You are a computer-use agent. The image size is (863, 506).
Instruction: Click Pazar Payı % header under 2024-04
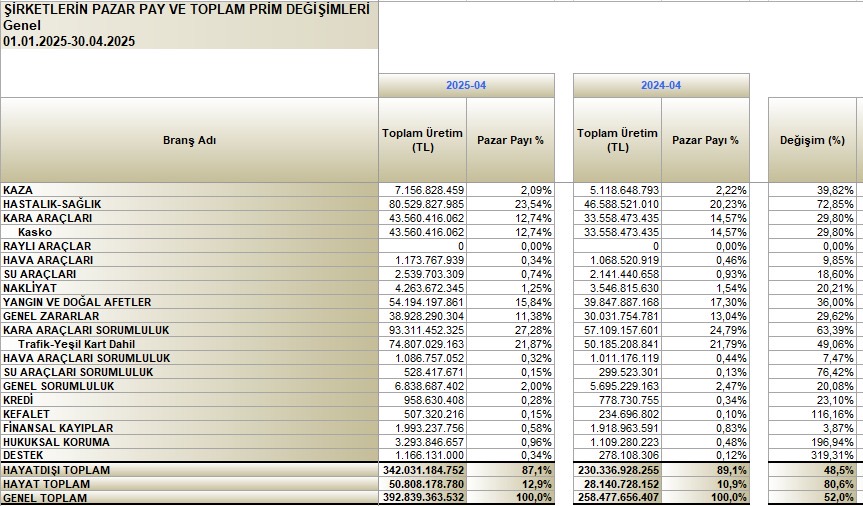click(706, 140)
